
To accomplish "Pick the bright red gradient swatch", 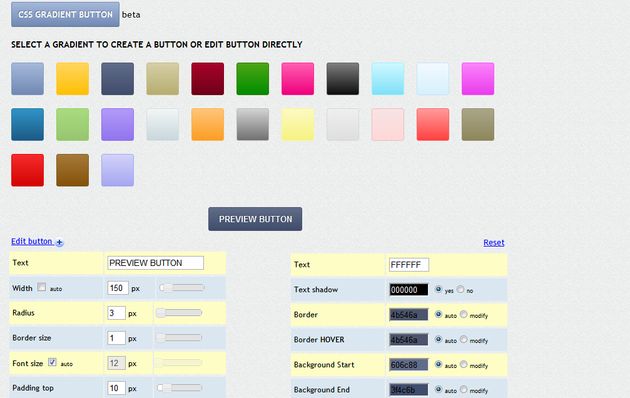I will tap(28, 170).
